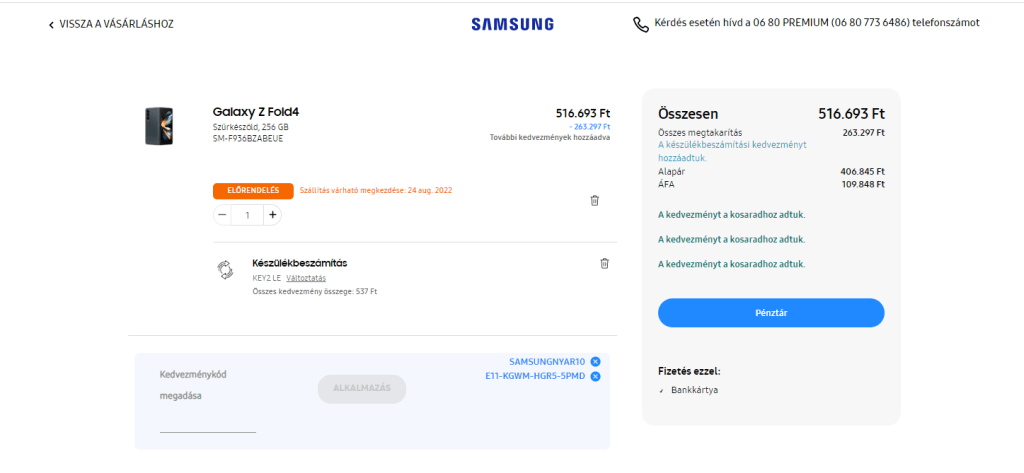Click the Samsung logo

(512, 24)
